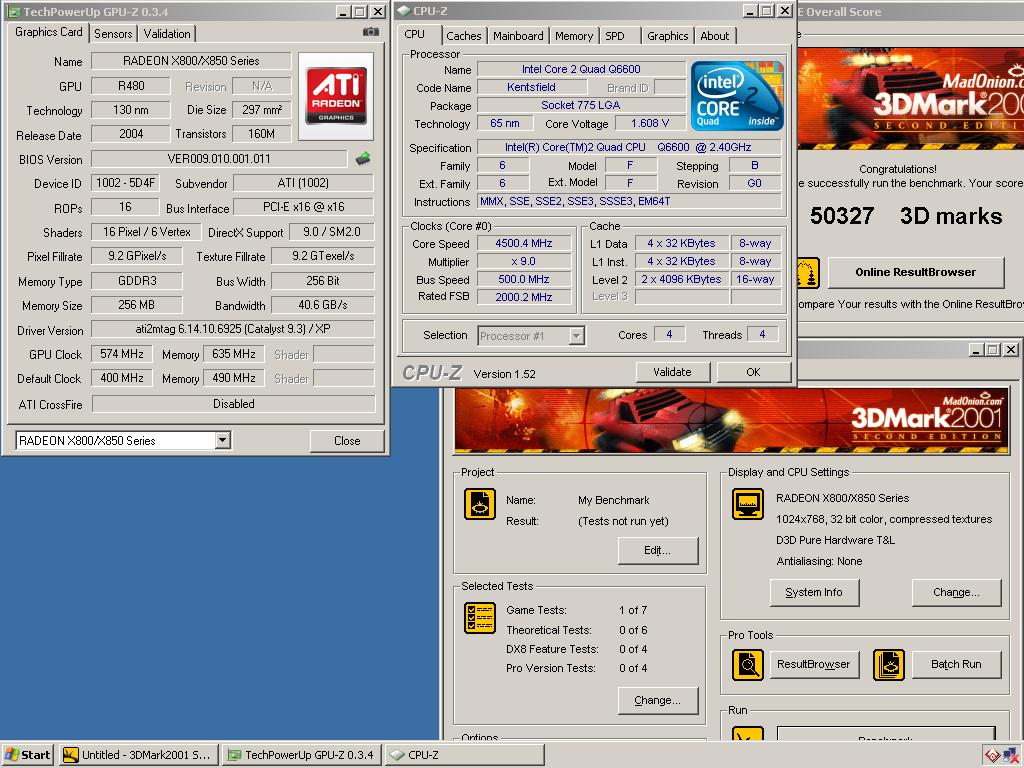
Task: Activate the GPU-Z taskbar button
Action: (301, 755)
